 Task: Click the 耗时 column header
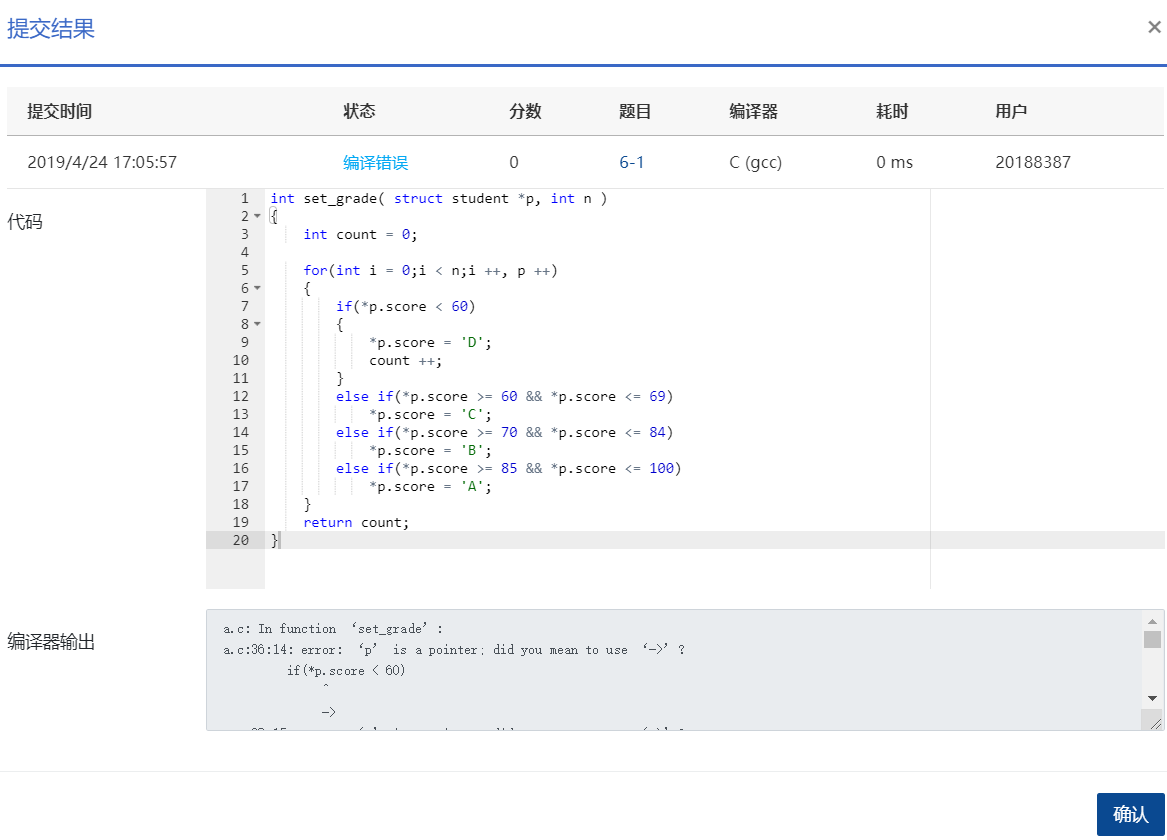[892, 112]
